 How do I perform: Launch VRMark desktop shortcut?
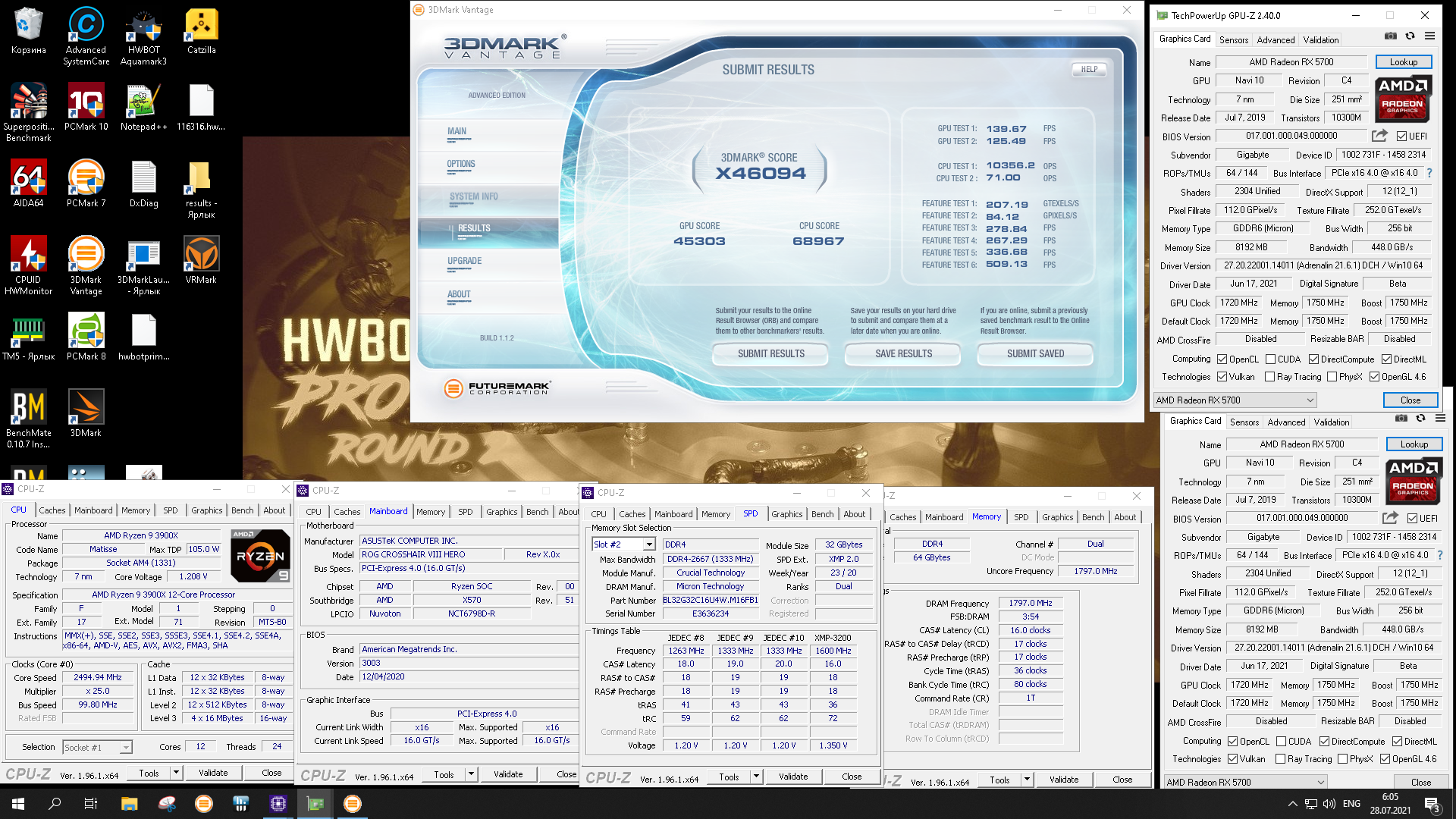201,260
